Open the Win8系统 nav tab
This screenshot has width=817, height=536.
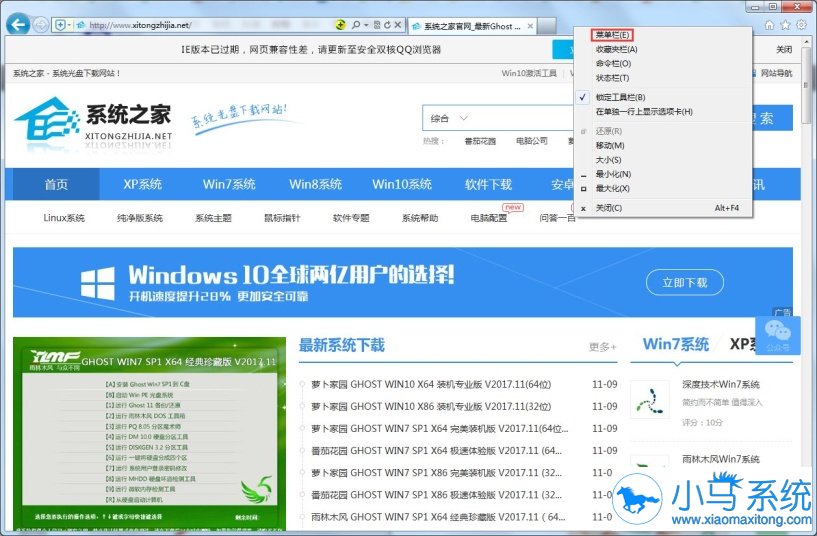315,184
